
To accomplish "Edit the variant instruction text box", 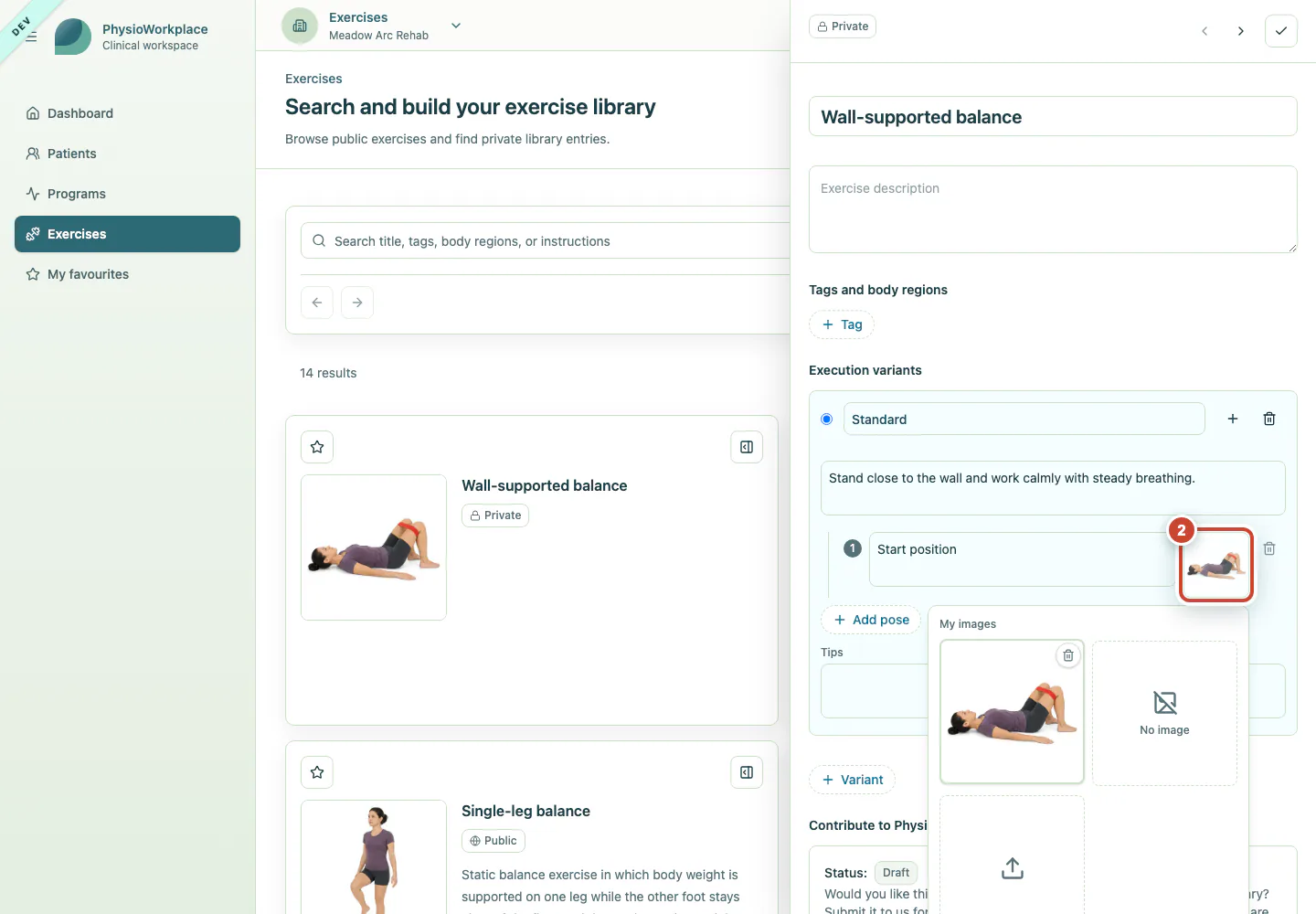I will pyautogui.click(x=1053, y=488).
